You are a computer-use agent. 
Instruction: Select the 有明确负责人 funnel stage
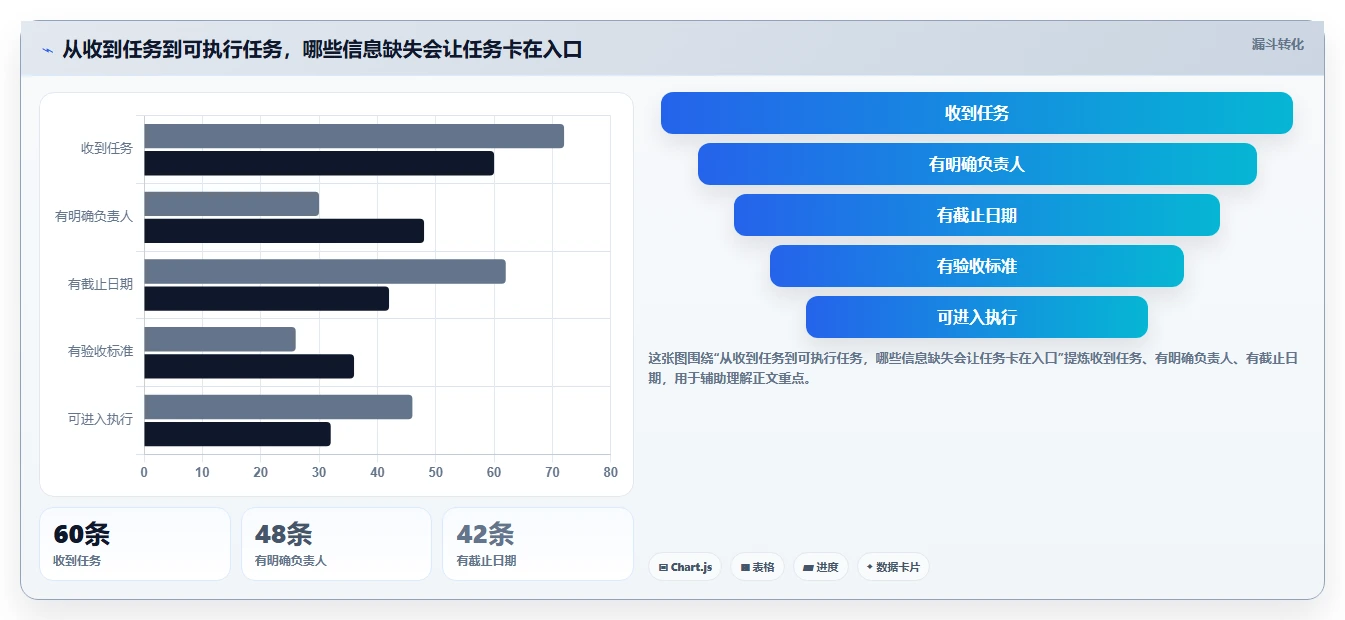coord(977,164)
